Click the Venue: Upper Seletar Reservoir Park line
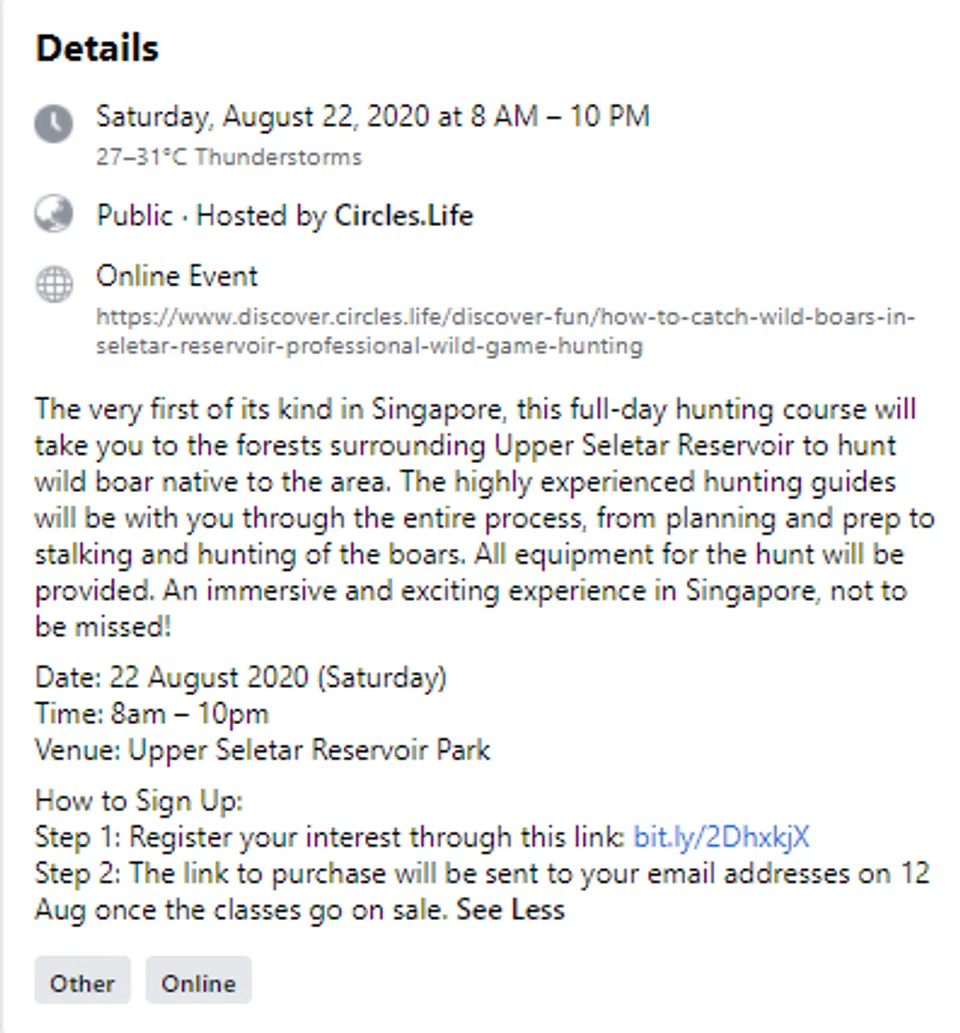This screenshot has width=960, height=1033. (x=262, y=749)
